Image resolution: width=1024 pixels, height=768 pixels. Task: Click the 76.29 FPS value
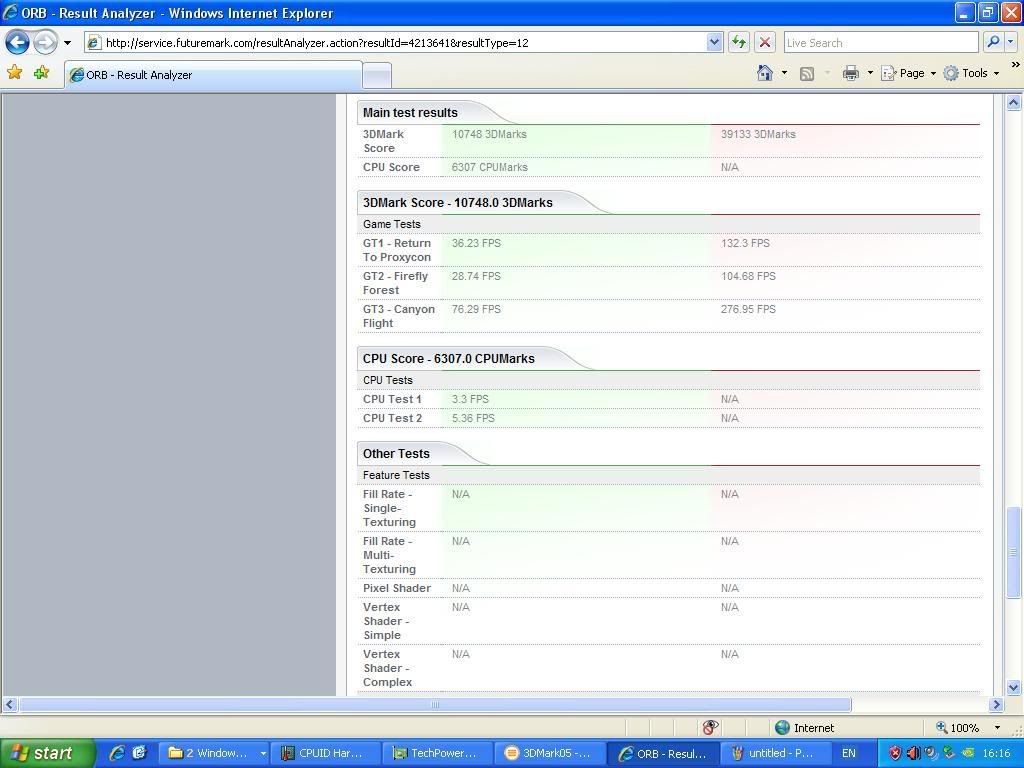[x=476, y=309]
